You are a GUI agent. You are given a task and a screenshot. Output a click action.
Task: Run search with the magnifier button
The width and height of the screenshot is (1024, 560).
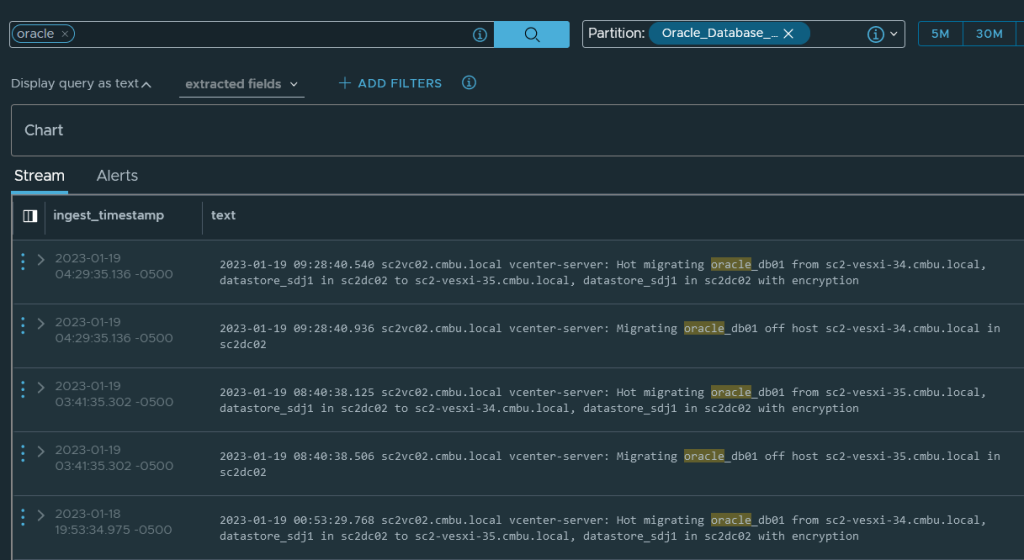coord(532,34)
